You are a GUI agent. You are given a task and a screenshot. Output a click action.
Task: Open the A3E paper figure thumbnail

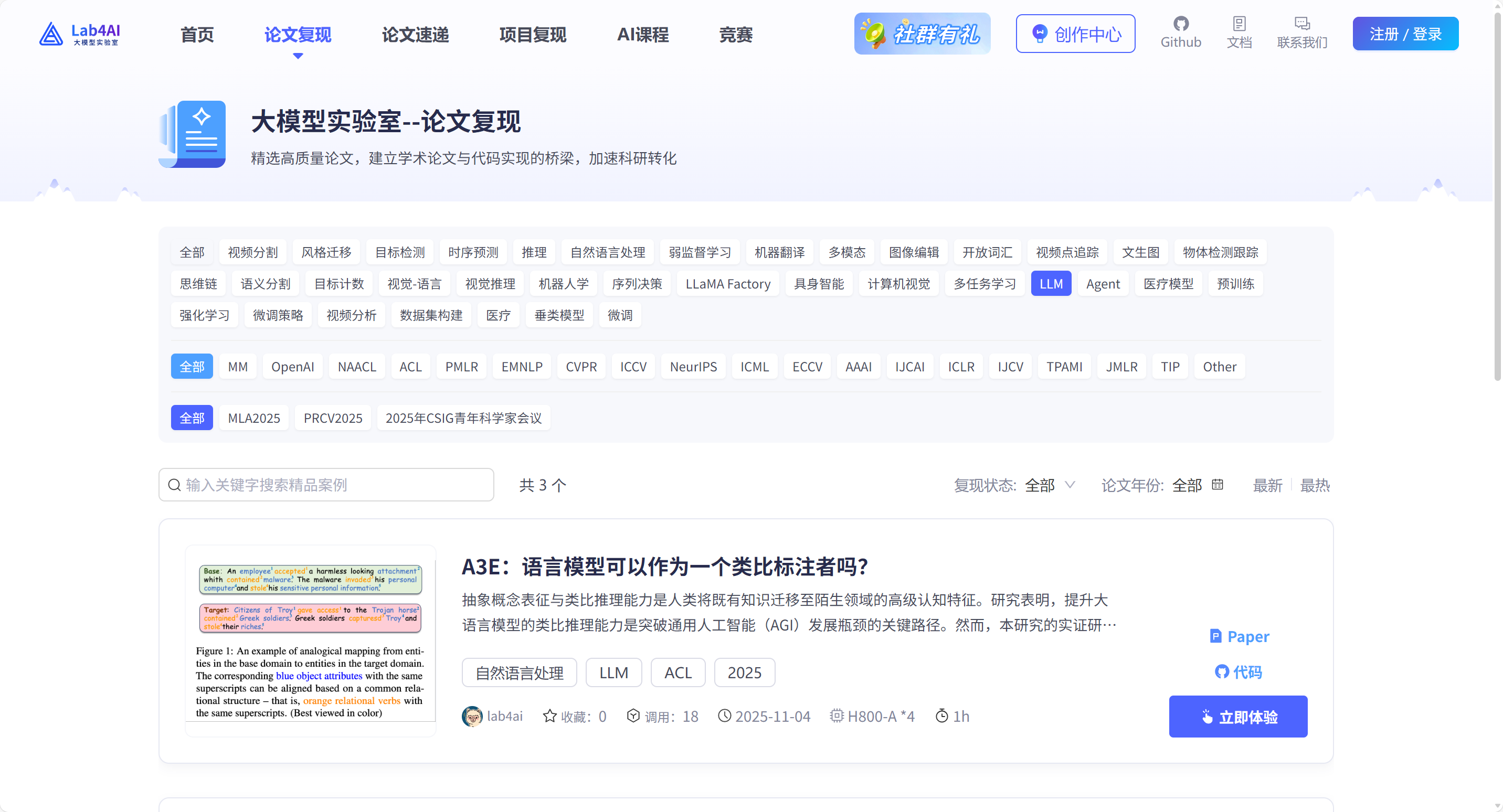tap(310, 640)
